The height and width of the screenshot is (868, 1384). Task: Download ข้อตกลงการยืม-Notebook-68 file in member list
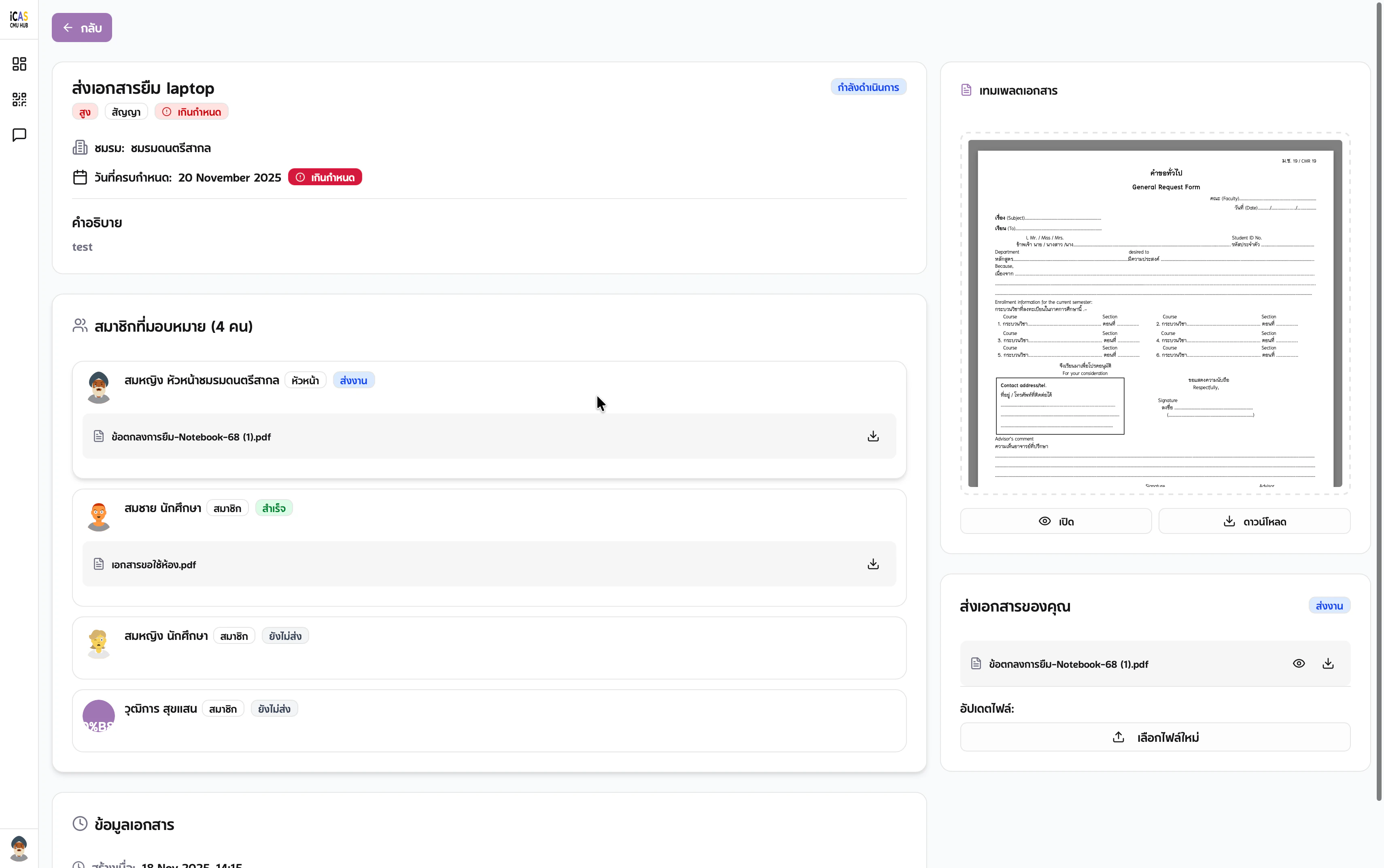873,436
